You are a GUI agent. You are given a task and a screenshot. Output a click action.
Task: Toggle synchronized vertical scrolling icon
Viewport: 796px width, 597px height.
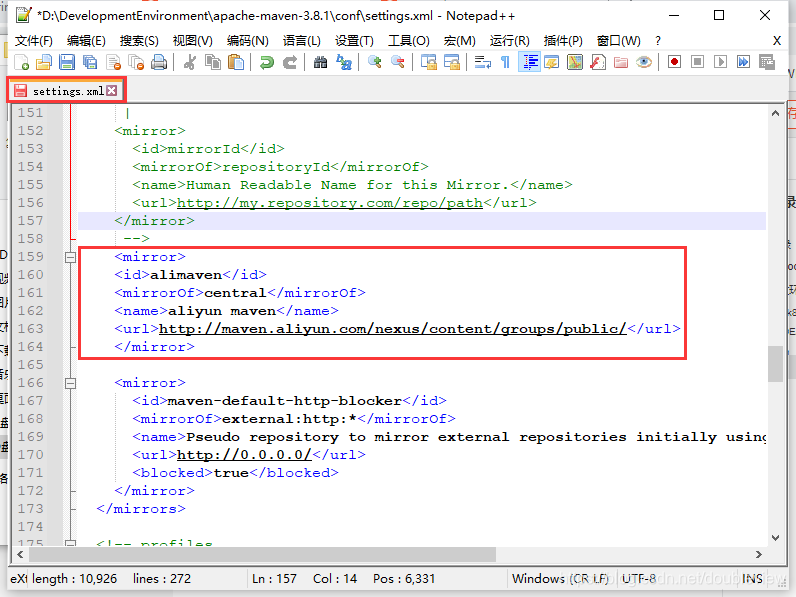(428, 62)
